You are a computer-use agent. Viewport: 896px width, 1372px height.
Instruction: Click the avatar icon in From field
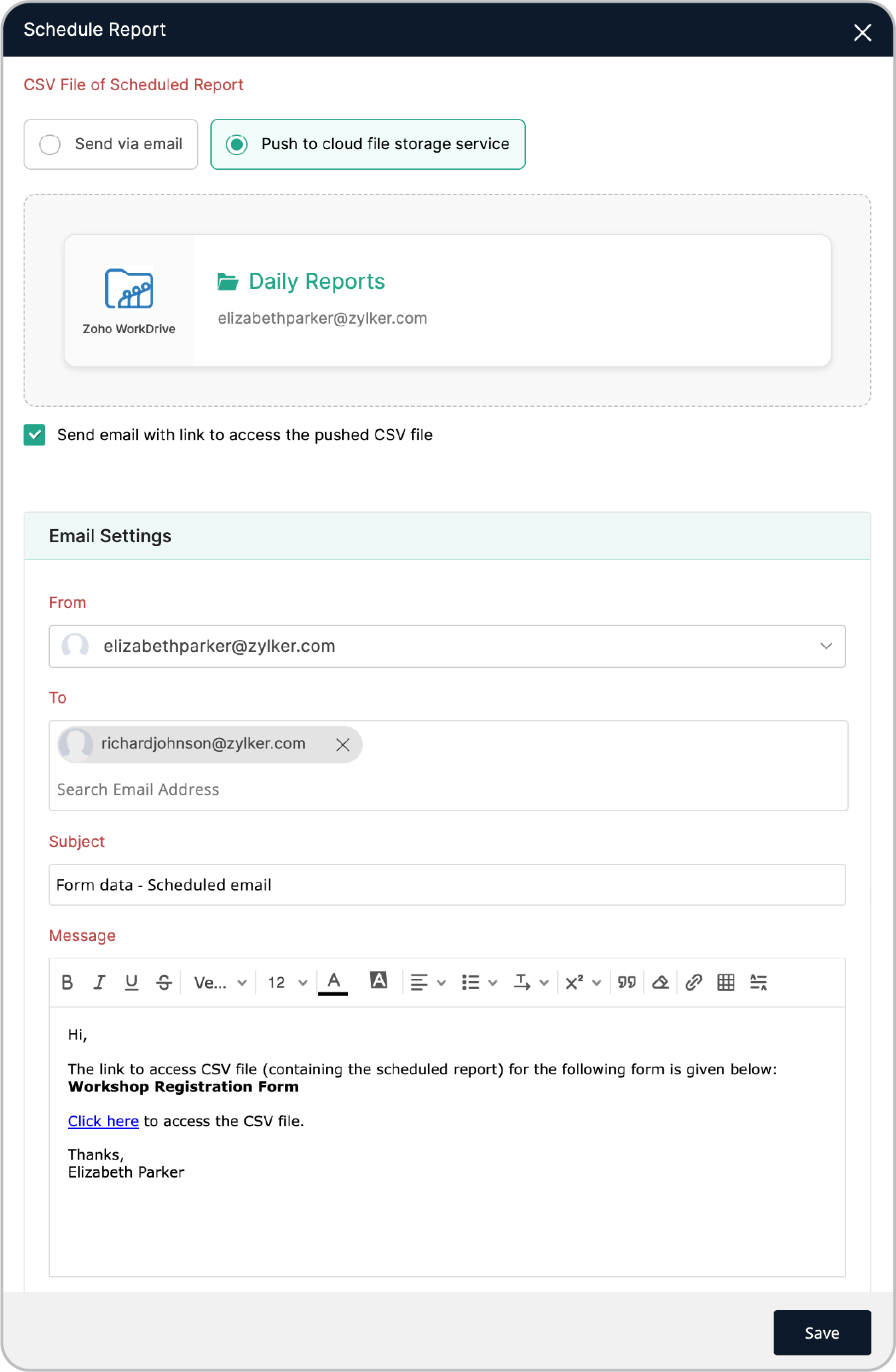tap(75, 646)
